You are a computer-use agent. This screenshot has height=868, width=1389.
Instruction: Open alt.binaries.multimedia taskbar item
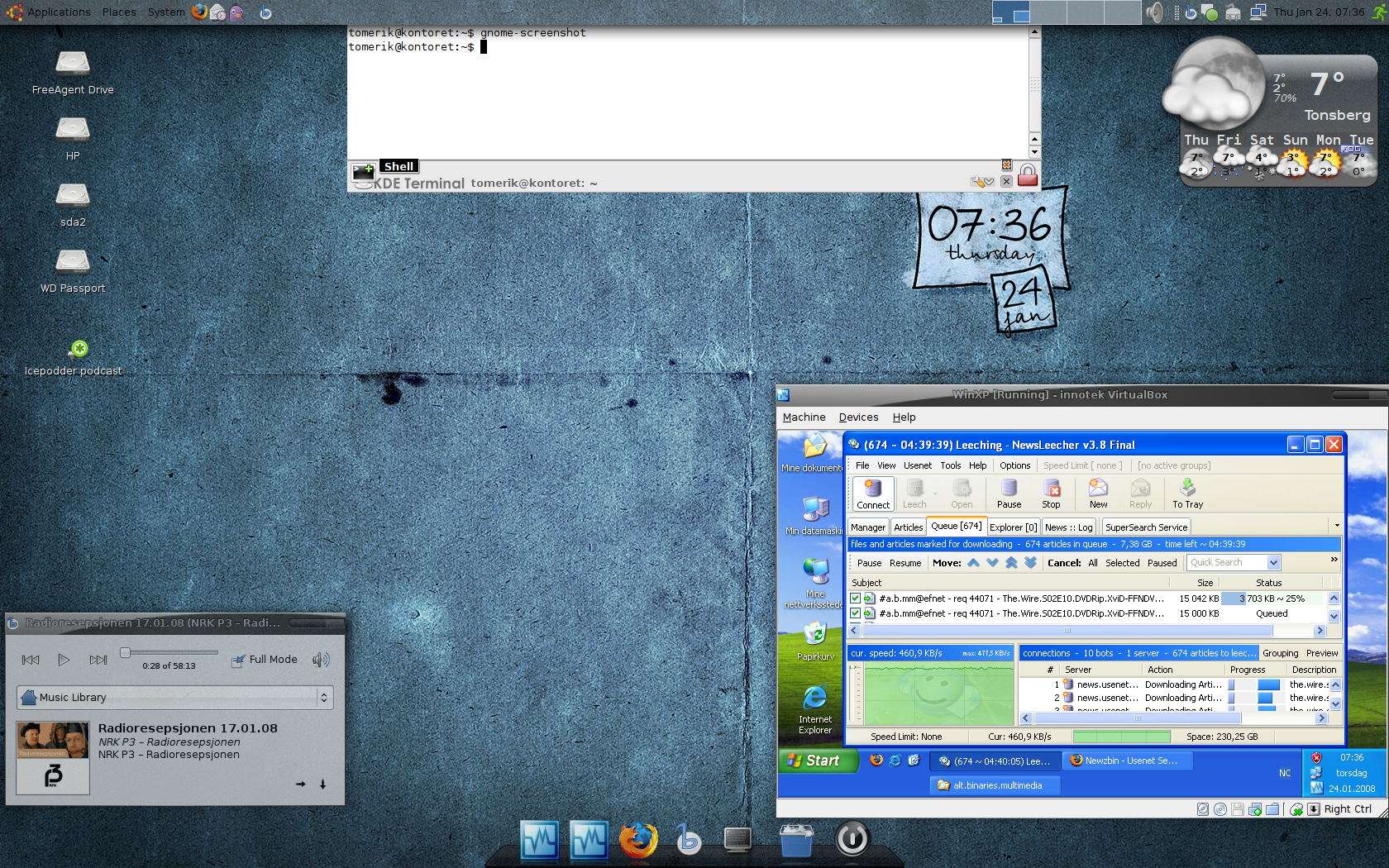click(995, 785)
